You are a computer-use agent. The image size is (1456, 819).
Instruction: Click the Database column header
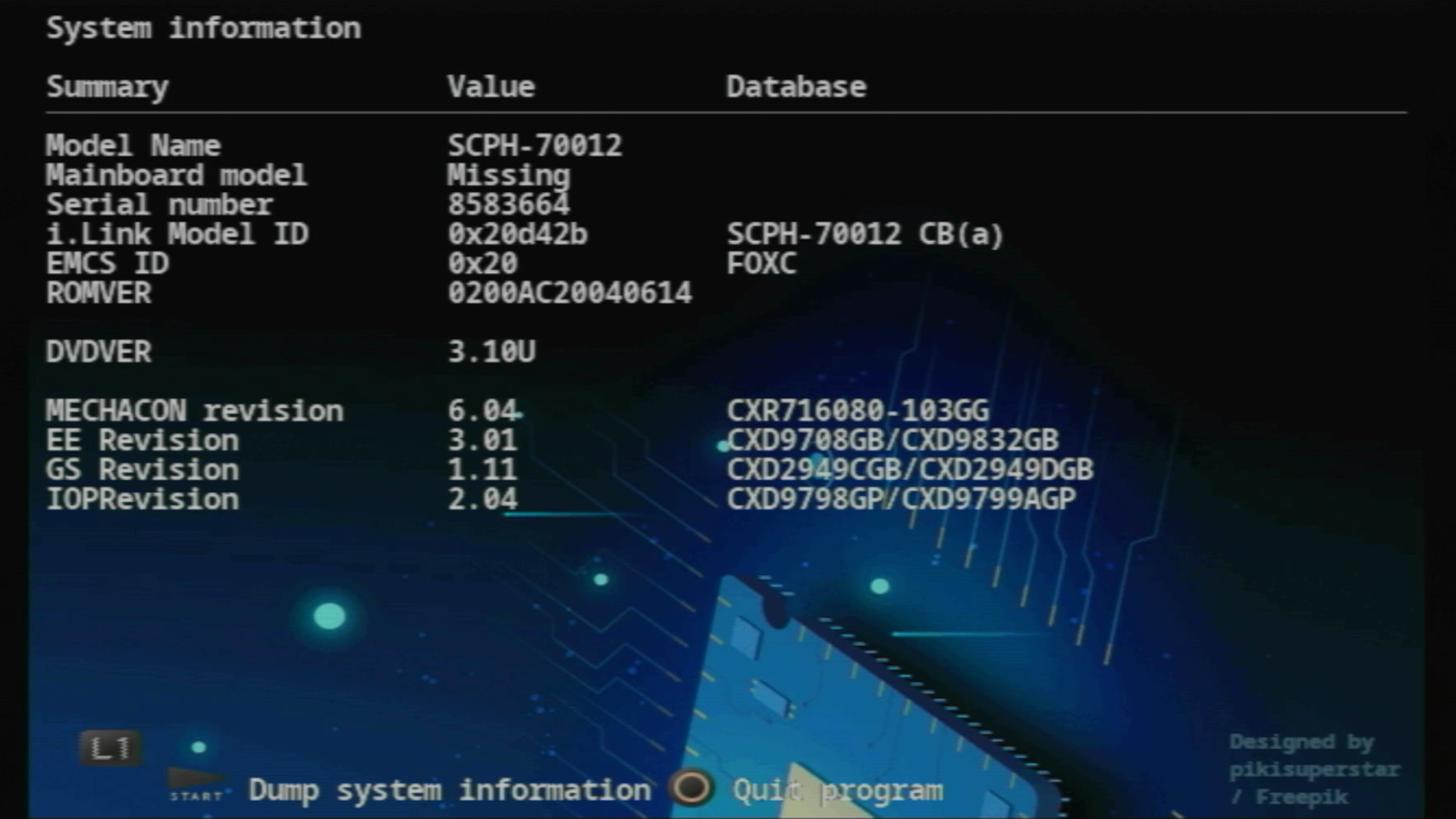(795, 86)
